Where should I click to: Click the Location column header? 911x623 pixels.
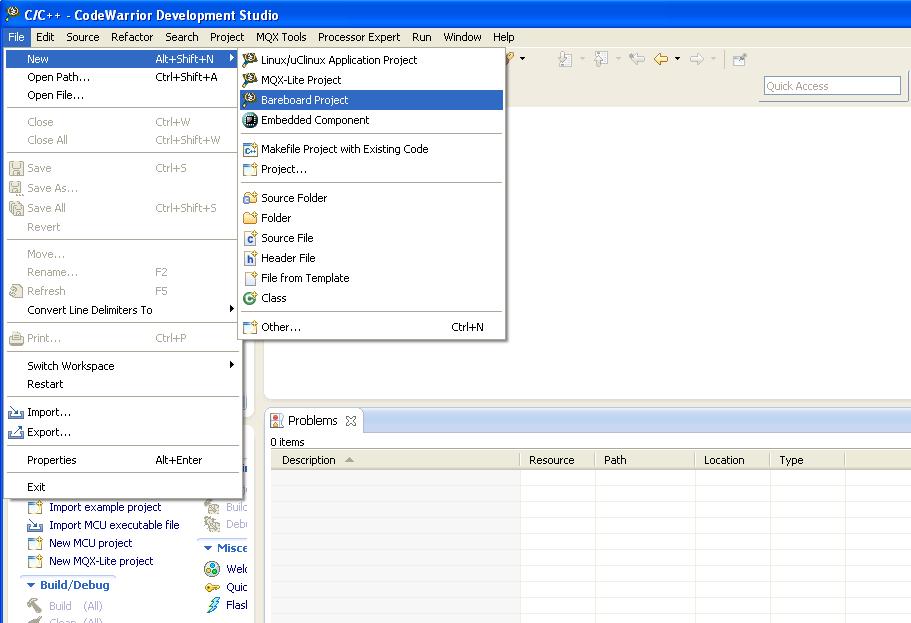click(x=733, y=460)
